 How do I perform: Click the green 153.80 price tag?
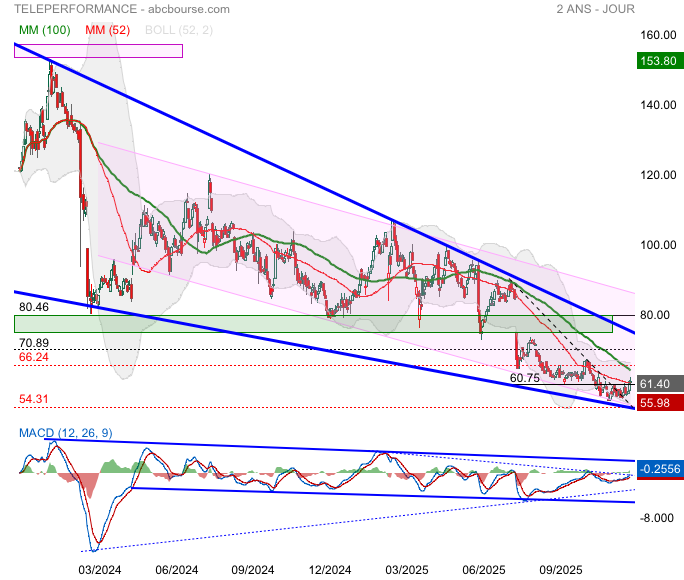[658, 62]
